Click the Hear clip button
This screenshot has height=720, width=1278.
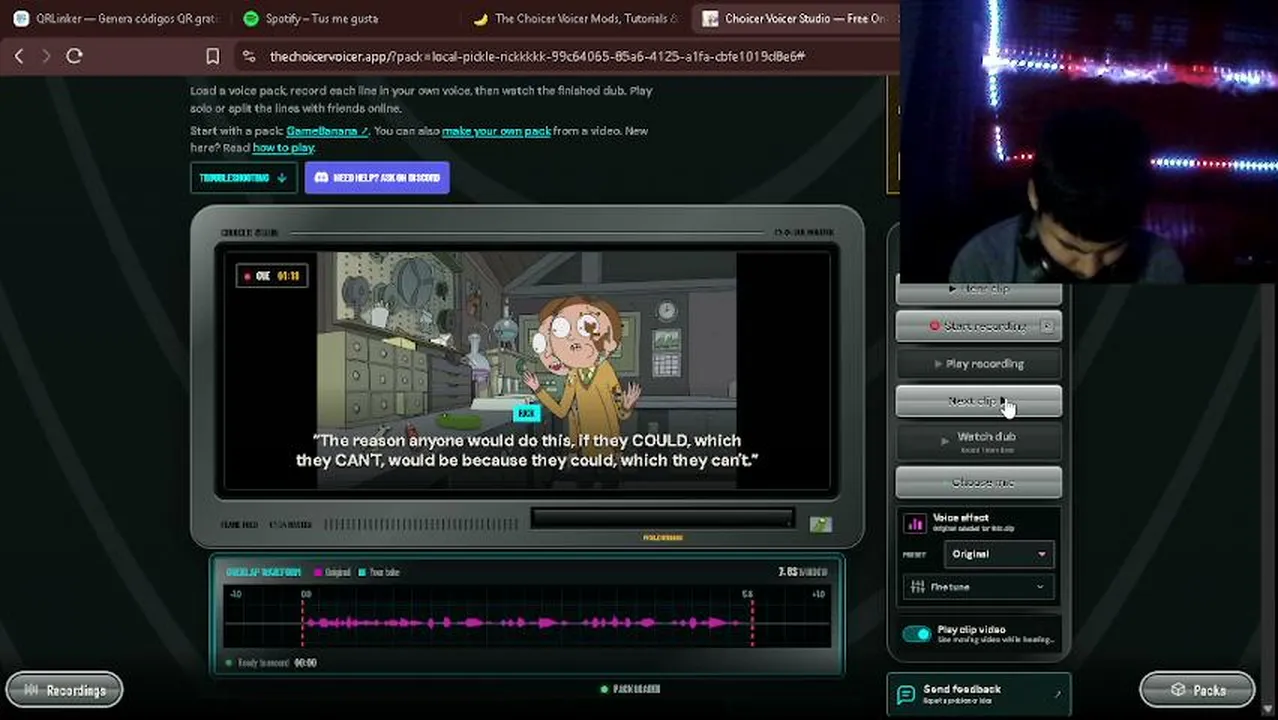click(x=978, y=290)
